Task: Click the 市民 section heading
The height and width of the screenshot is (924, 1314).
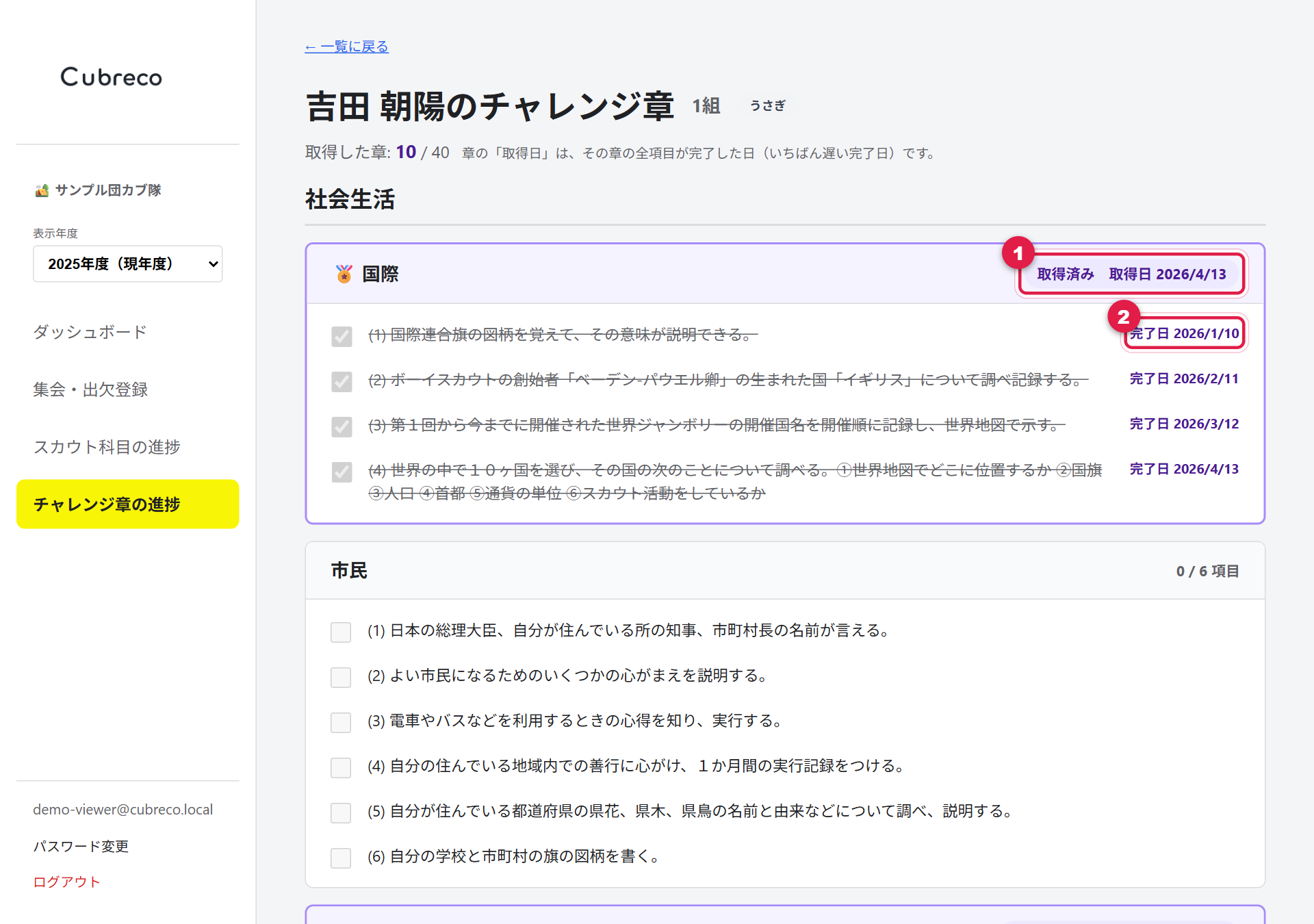Action: pos(350,570)
